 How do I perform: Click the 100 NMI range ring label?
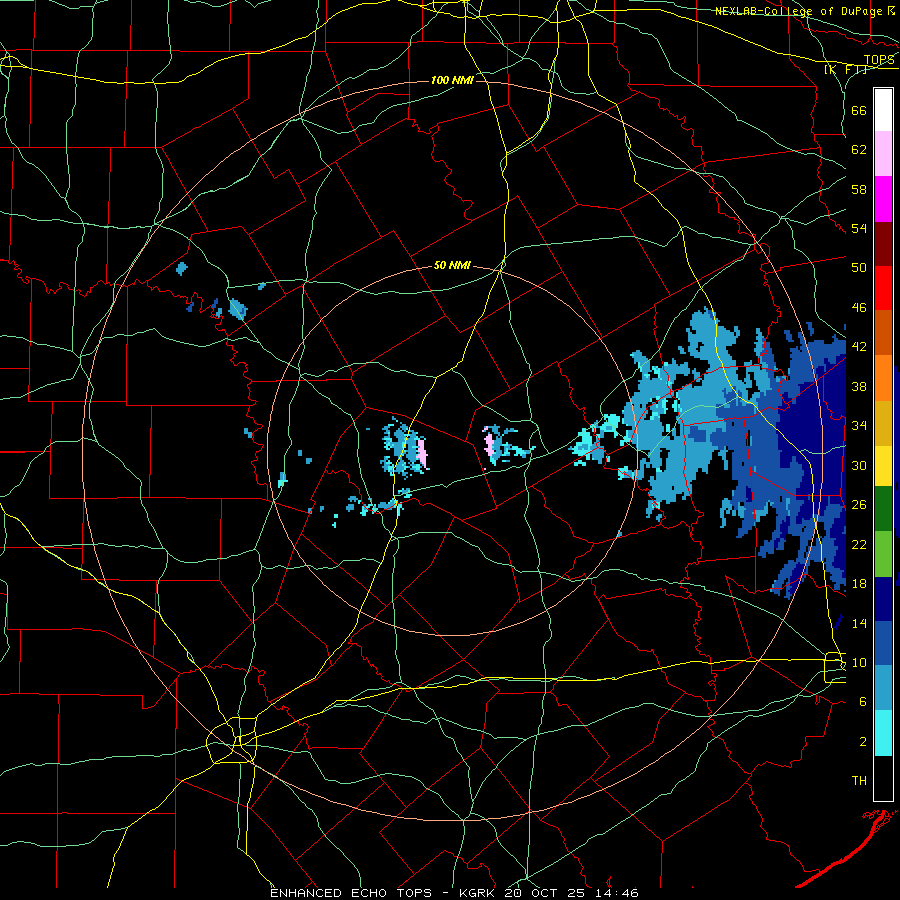tap(452, 80)
